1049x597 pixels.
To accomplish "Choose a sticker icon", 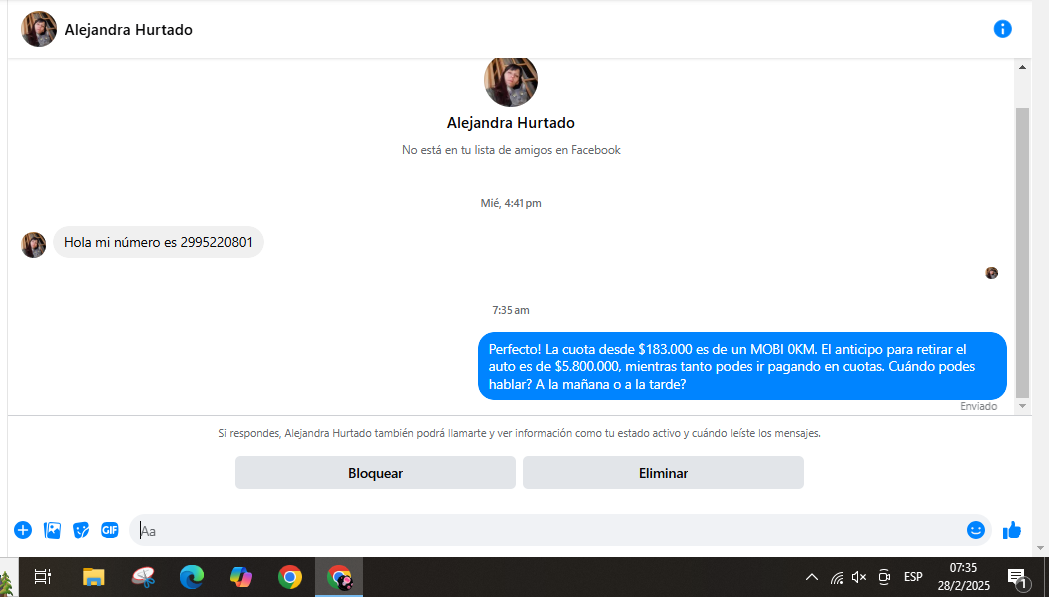I will pos(81,530).
